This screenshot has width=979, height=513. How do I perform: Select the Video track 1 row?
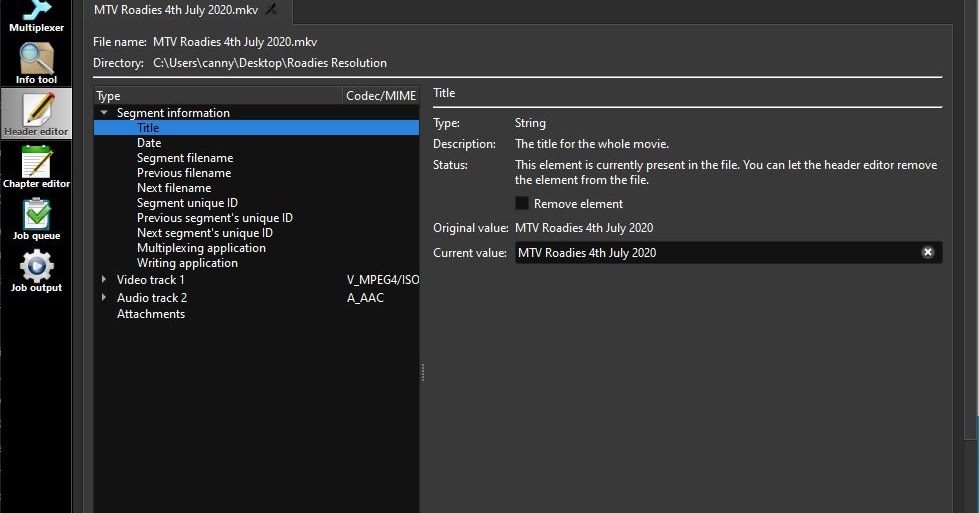(256, 280)
